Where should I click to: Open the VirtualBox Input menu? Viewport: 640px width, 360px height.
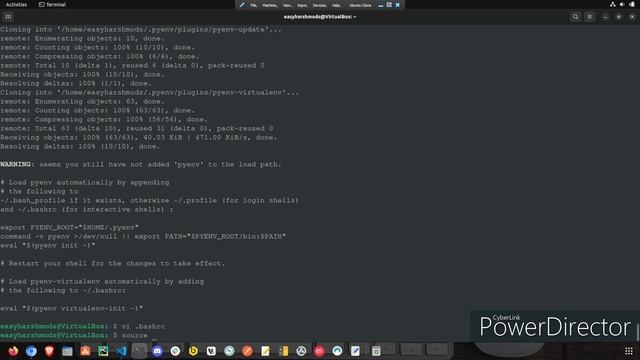302,5
